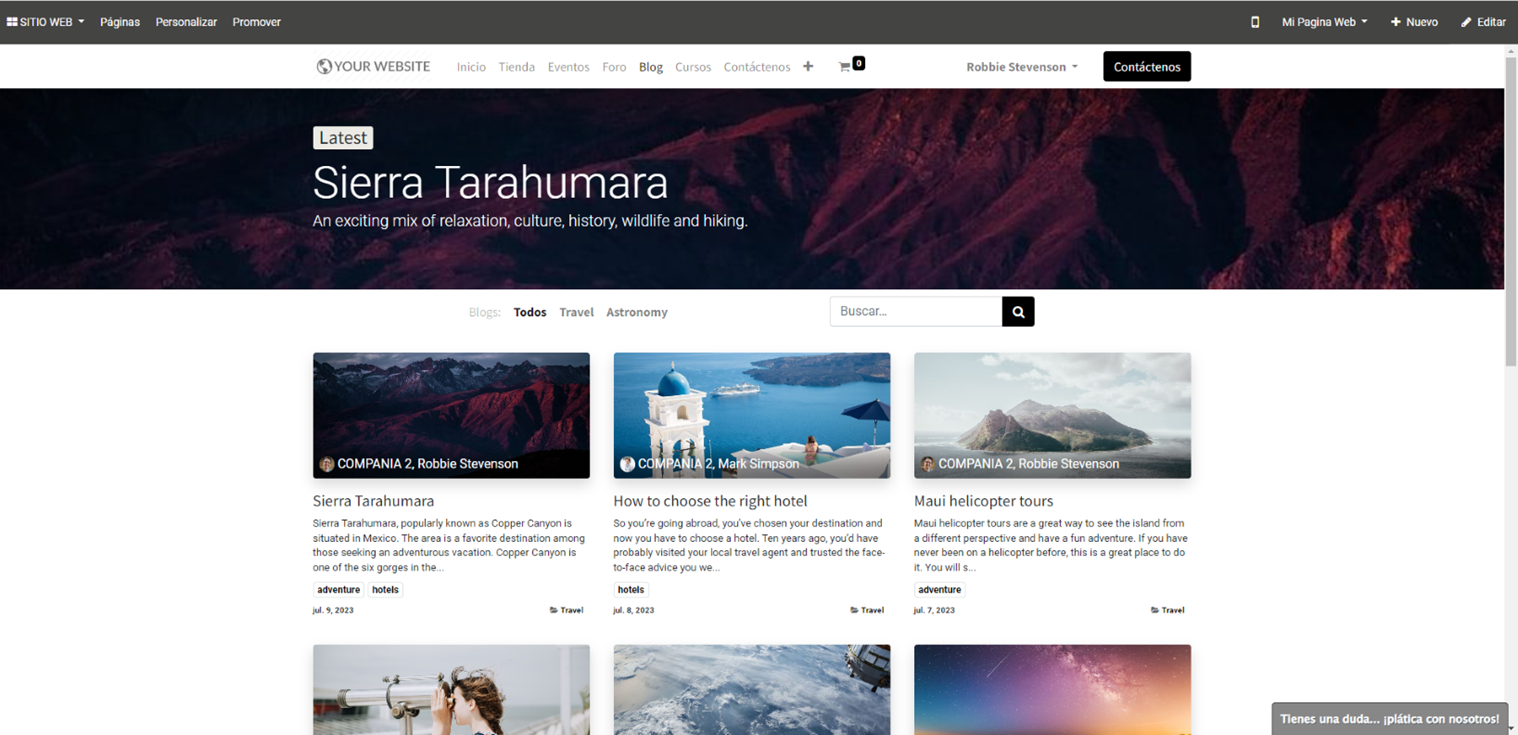Screen dimensions: 1518x735
Task: Open the Mi Pagina Web dropdown
Action: (x=1324, y=22)
